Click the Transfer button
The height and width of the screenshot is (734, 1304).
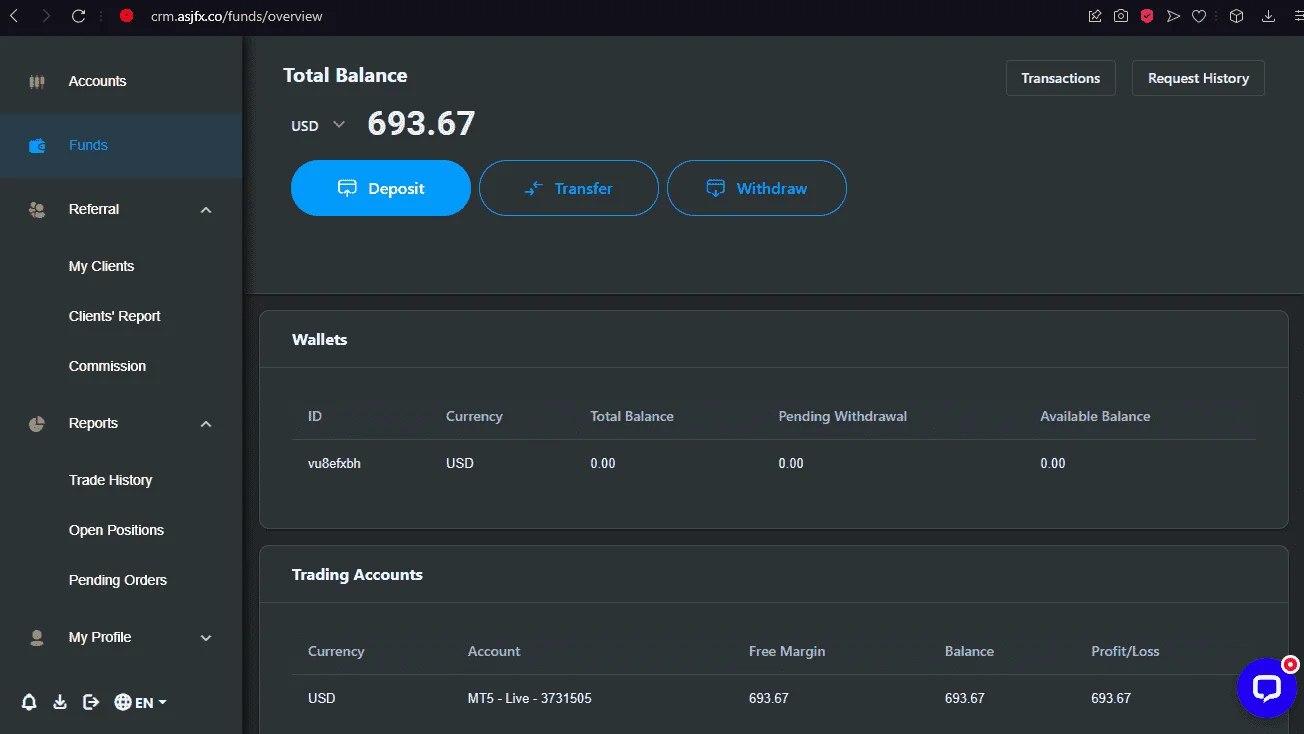[x=569, y=188]
